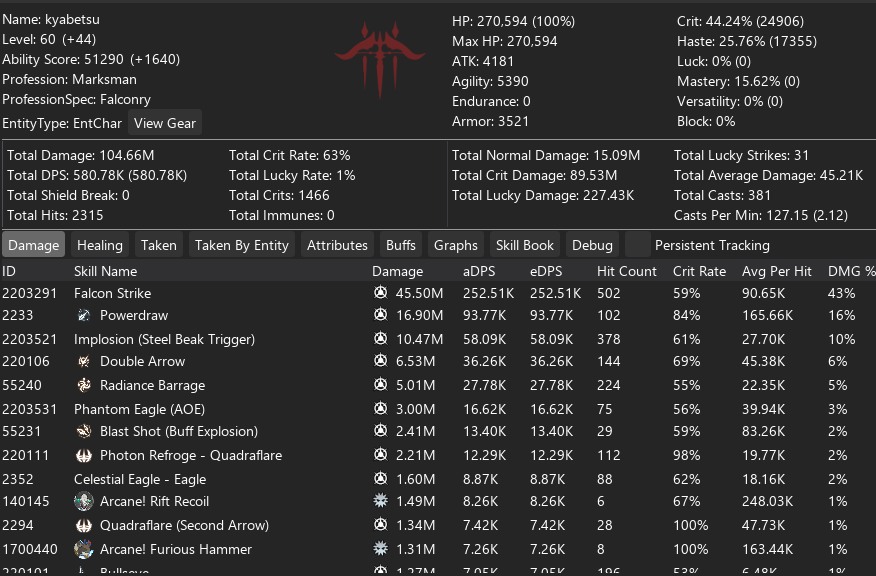The image size is (876, 576).
Task: Switch to the Buffs tab
Action: point(401,245)
